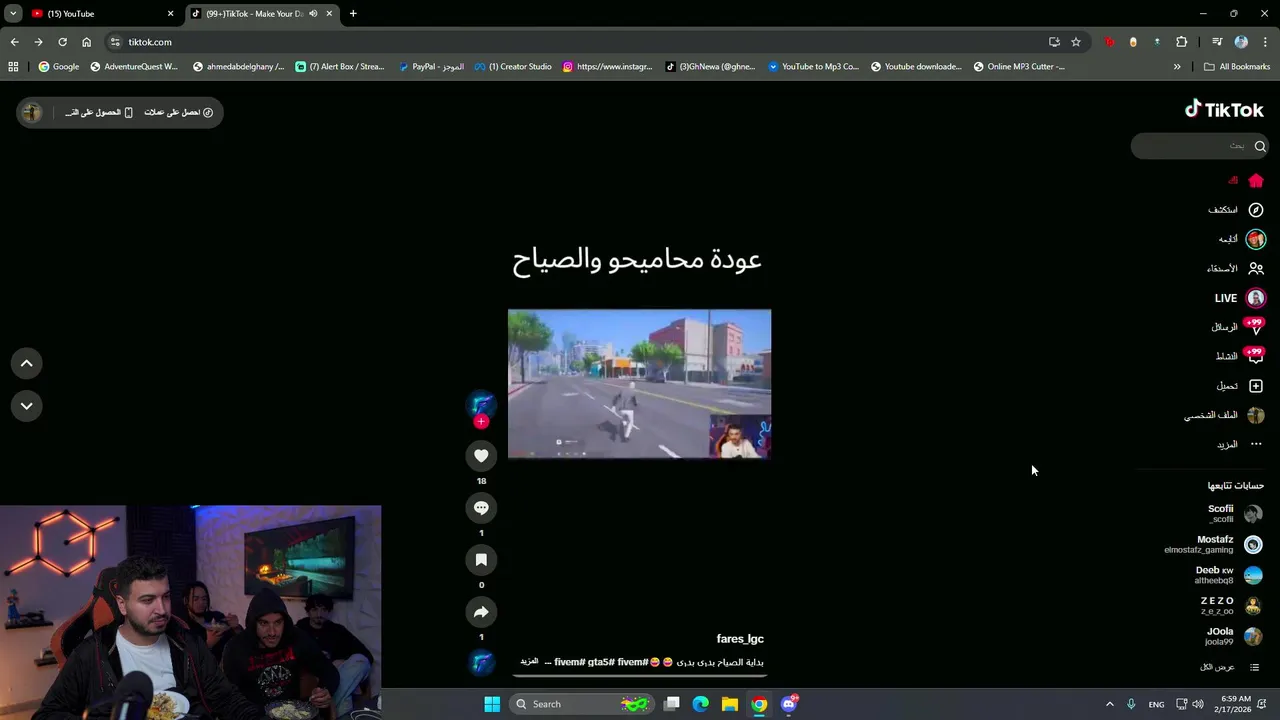
Task: Open Upload plus-square icon in sidebar
Action: click(1256, 386)
